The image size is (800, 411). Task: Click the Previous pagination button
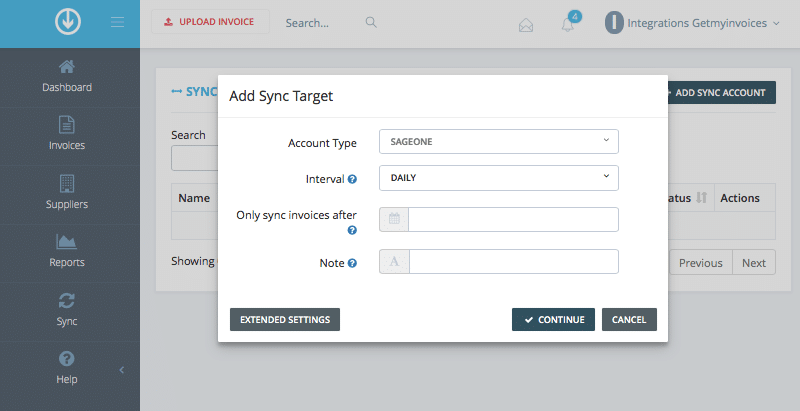(701, 263)
